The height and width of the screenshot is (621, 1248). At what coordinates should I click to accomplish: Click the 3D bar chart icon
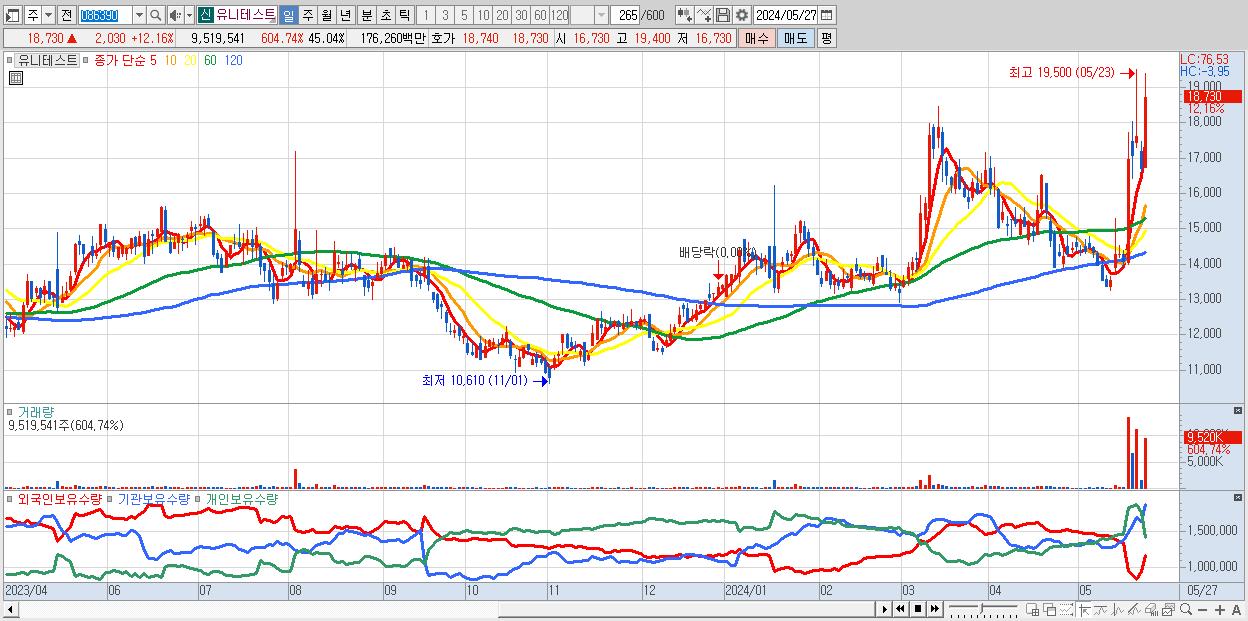click(x=1151, y=609)
